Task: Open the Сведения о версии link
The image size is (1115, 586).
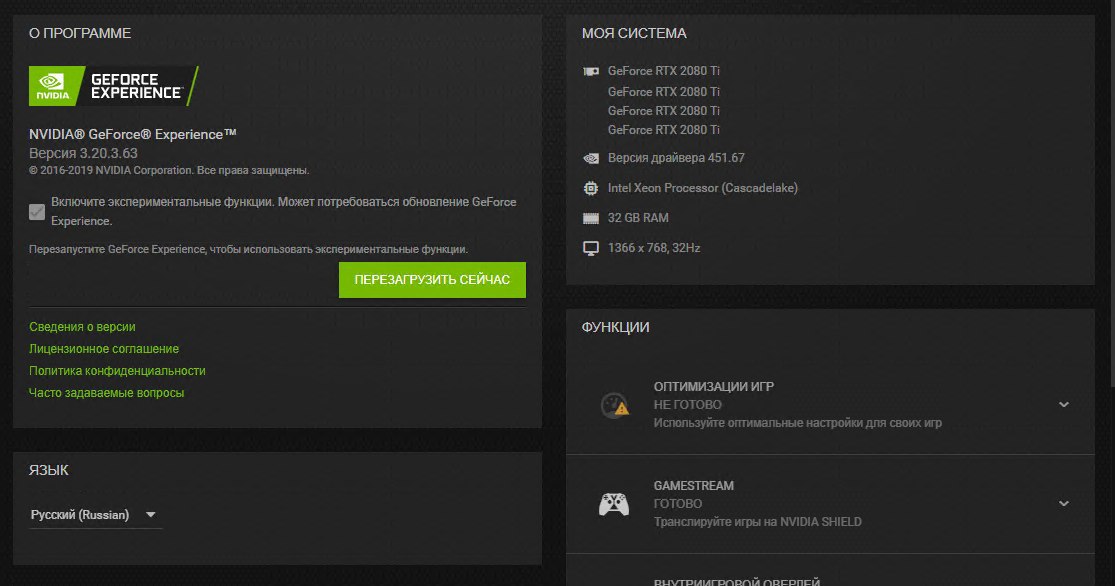Action: [x=82, y=326]
